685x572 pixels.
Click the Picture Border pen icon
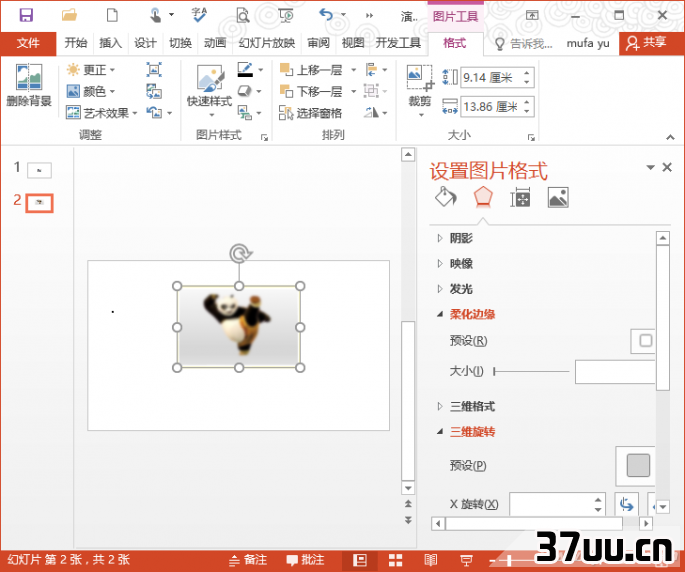point(245,69)
